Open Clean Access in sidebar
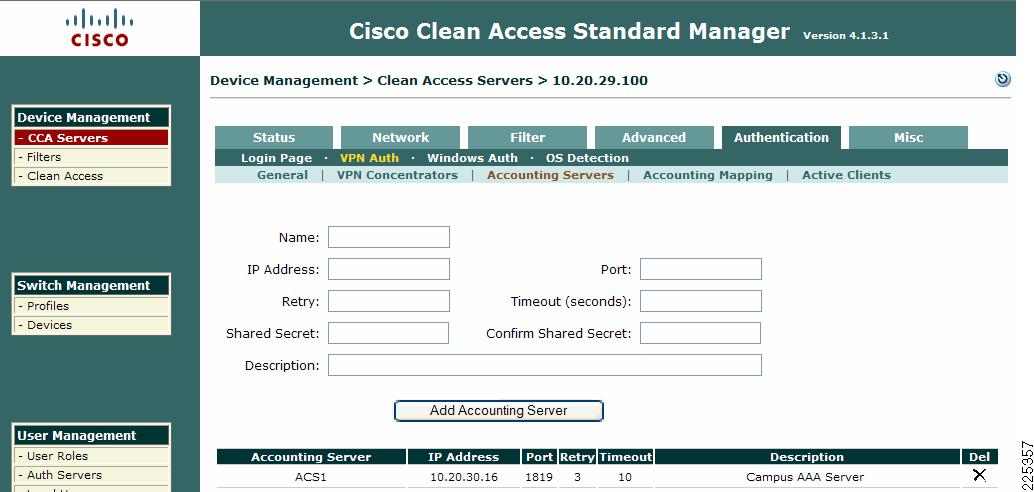Image resolution: width=1034 pixels, height=492 pixels. pos(91,176)
